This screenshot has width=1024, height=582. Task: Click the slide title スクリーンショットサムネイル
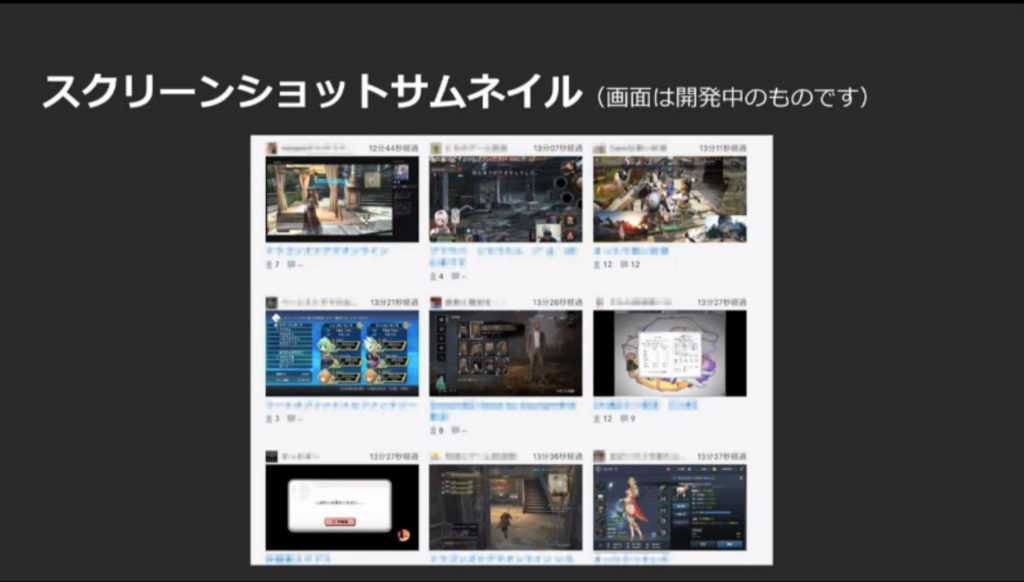[312, 91]
